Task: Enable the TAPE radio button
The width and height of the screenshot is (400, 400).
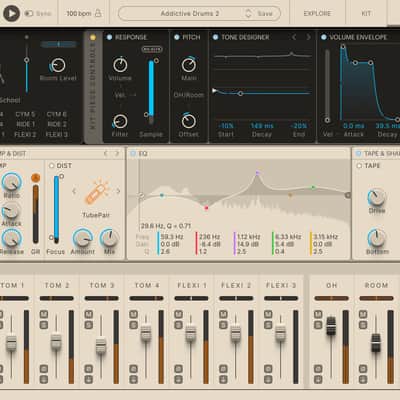Action: coord(359,166)
